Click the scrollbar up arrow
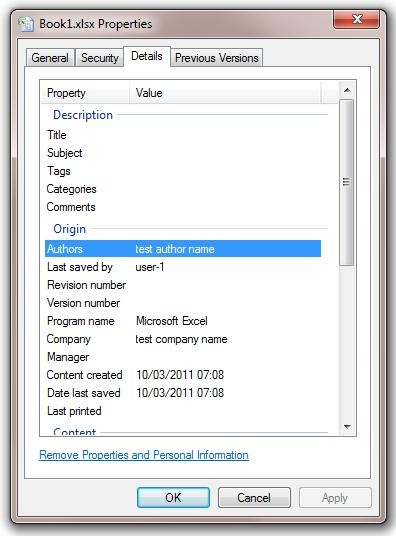The width and height of the screenshot is (396, 536). tap(347, 90)
